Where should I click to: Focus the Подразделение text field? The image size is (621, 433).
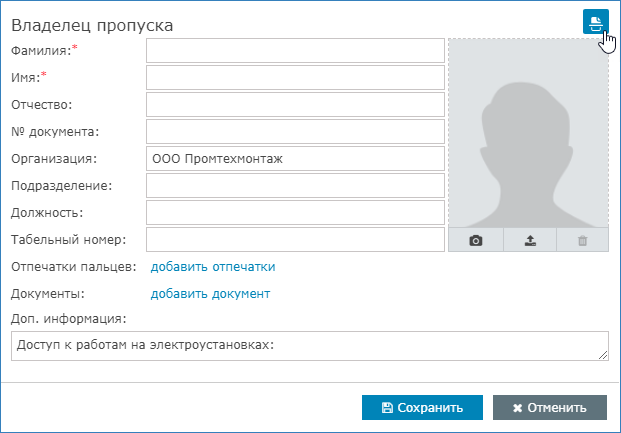(x=294, y=186)
